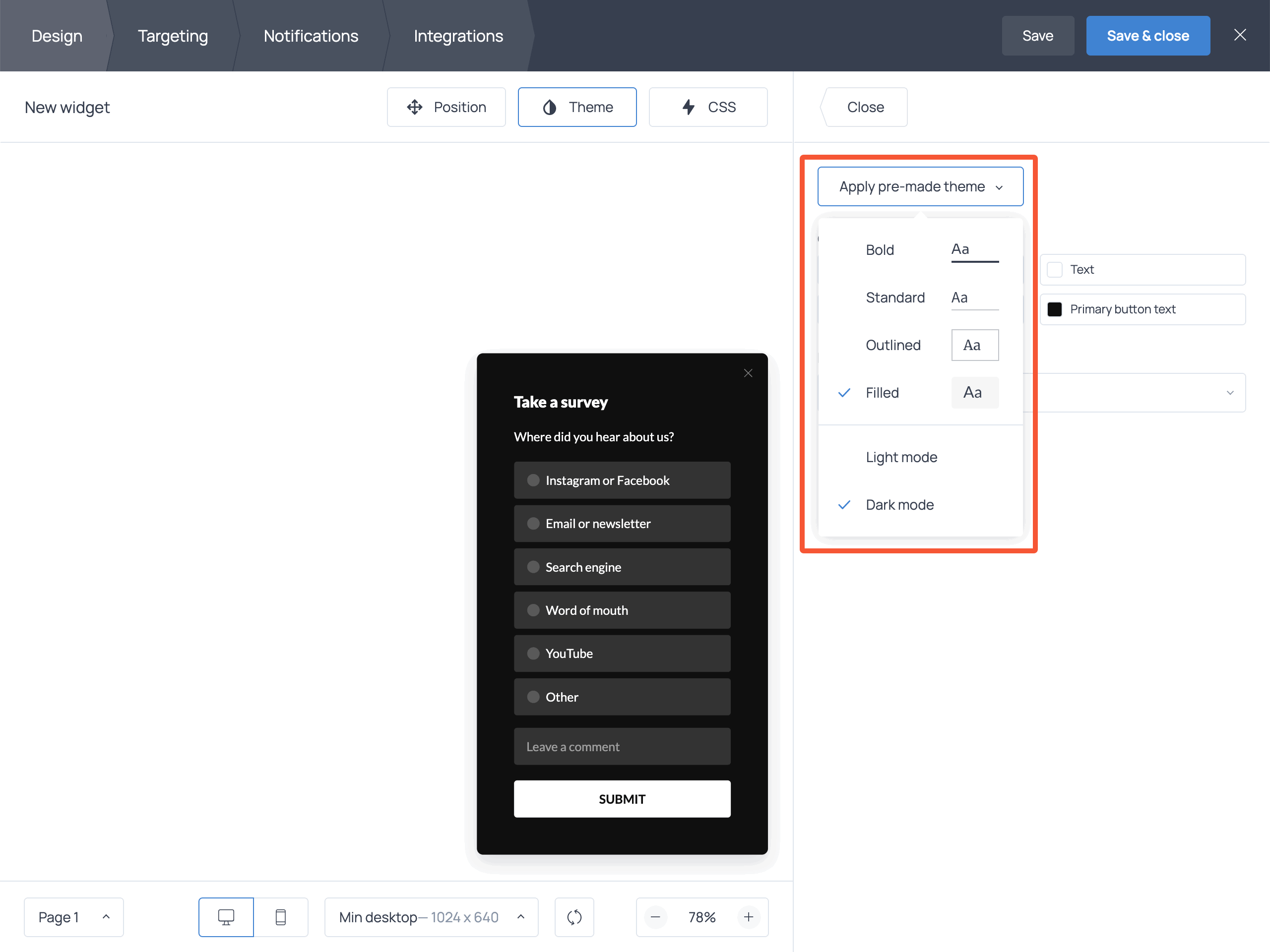Click the Save & close button
1270x952 pixels.
(x=1147, y=36)
